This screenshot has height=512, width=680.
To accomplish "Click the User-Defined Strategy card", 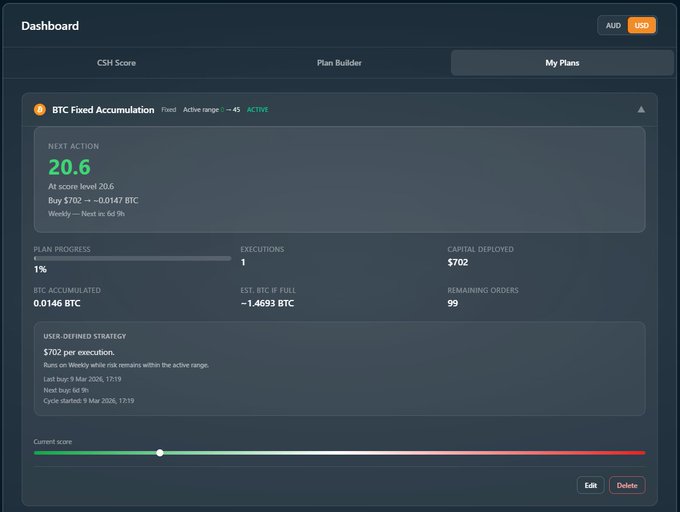I will [339, 368].
